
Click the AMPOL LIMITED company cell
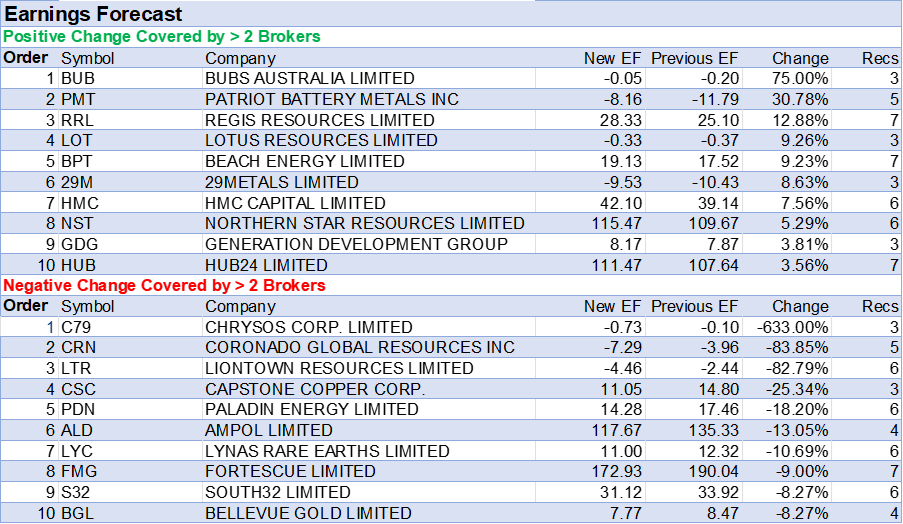[268, 430]
